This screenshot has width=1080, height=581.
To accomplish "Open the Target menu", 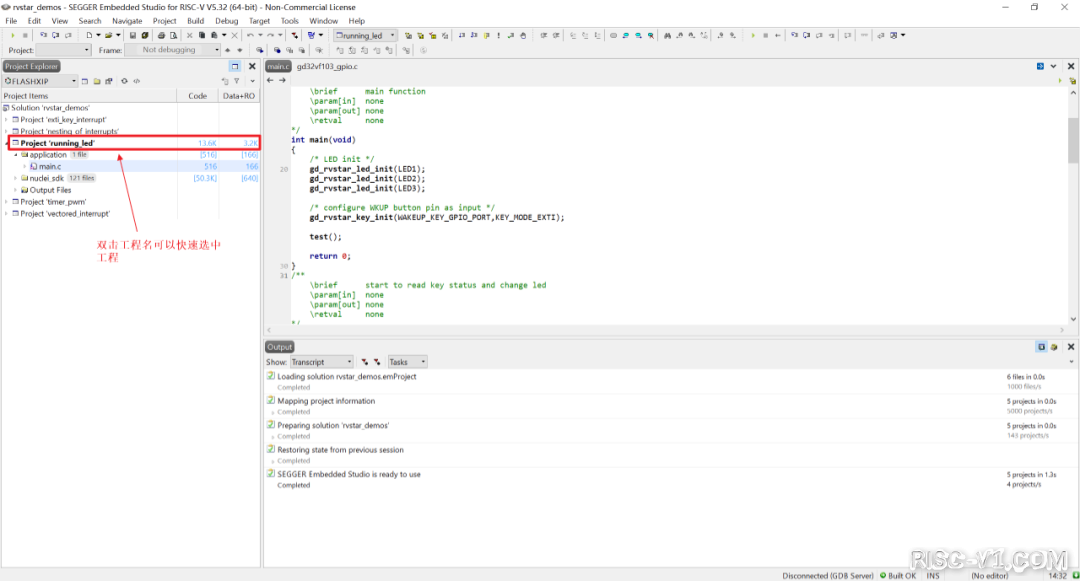I will [260, 21].
